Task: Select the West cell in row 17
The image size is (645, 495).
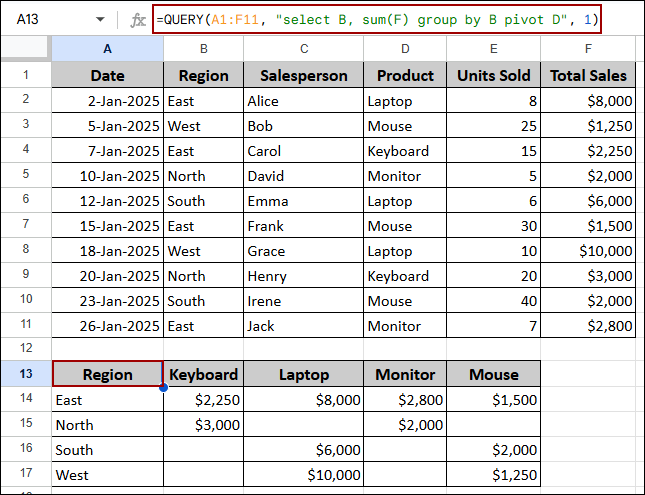Action: tap(107, 475)
